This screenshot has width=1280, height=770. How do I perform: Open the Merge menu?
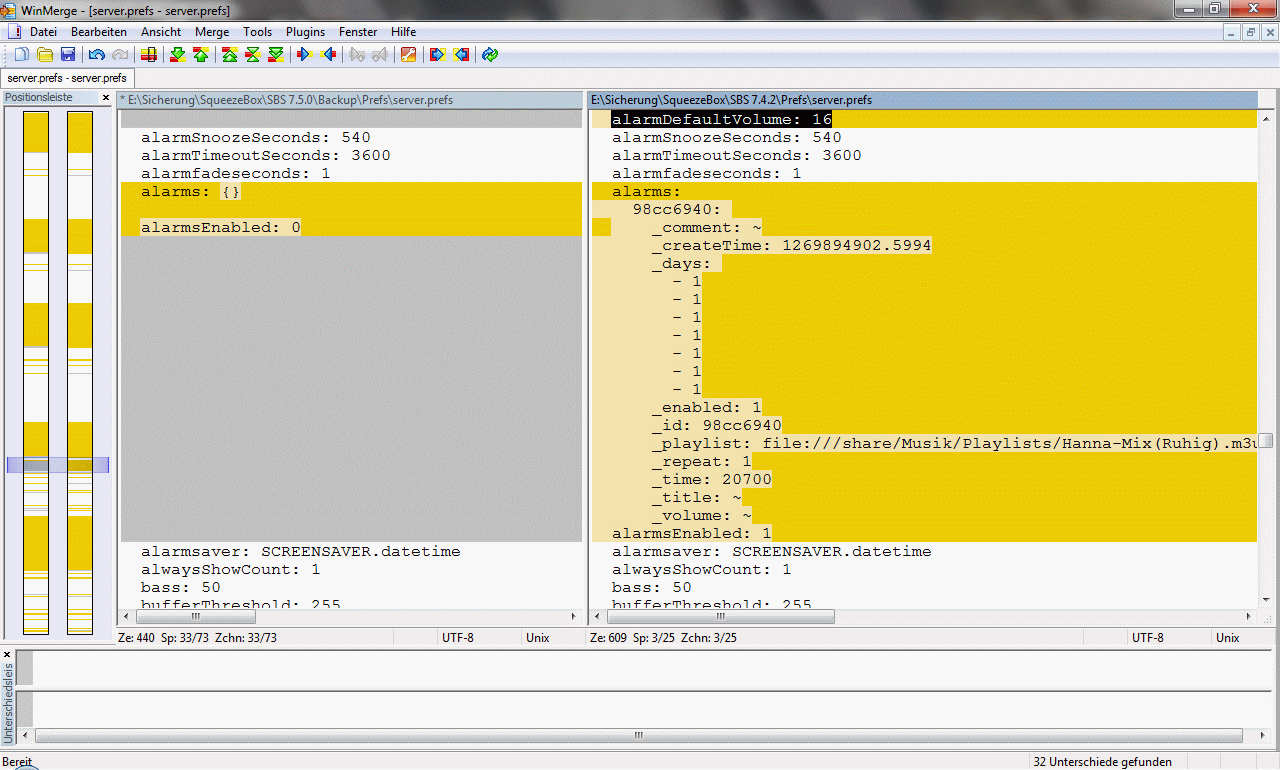pyautogui.click(x=212, y=32)
